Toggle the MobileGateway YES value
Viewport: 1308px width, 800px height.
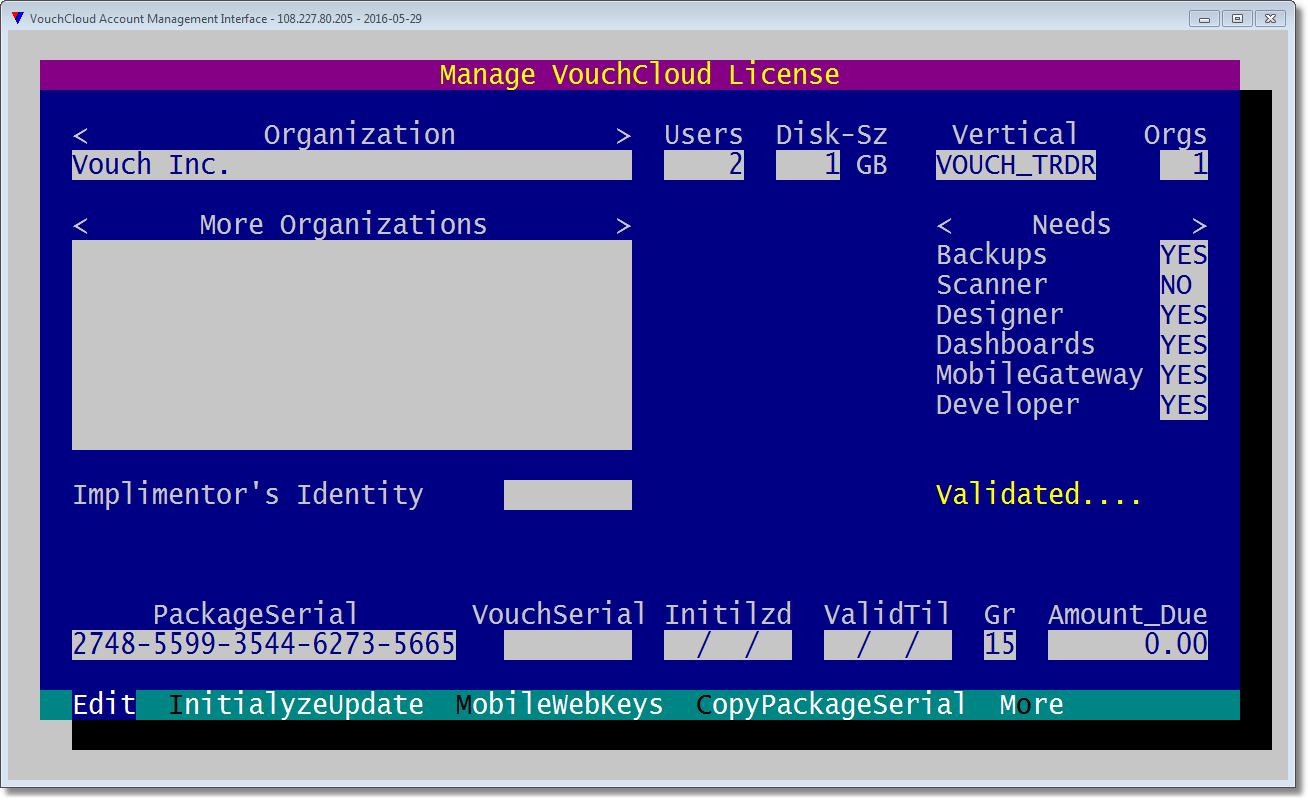(x=1184, y=375)
